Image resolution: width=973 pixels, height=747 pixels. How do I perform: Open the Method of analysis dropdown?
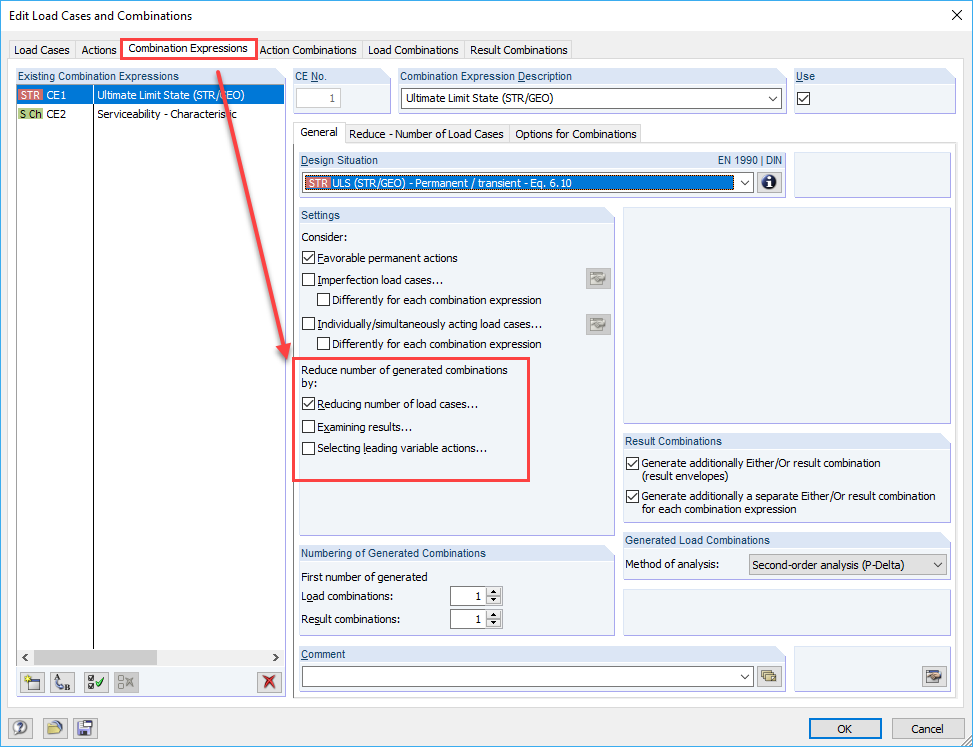938,565
